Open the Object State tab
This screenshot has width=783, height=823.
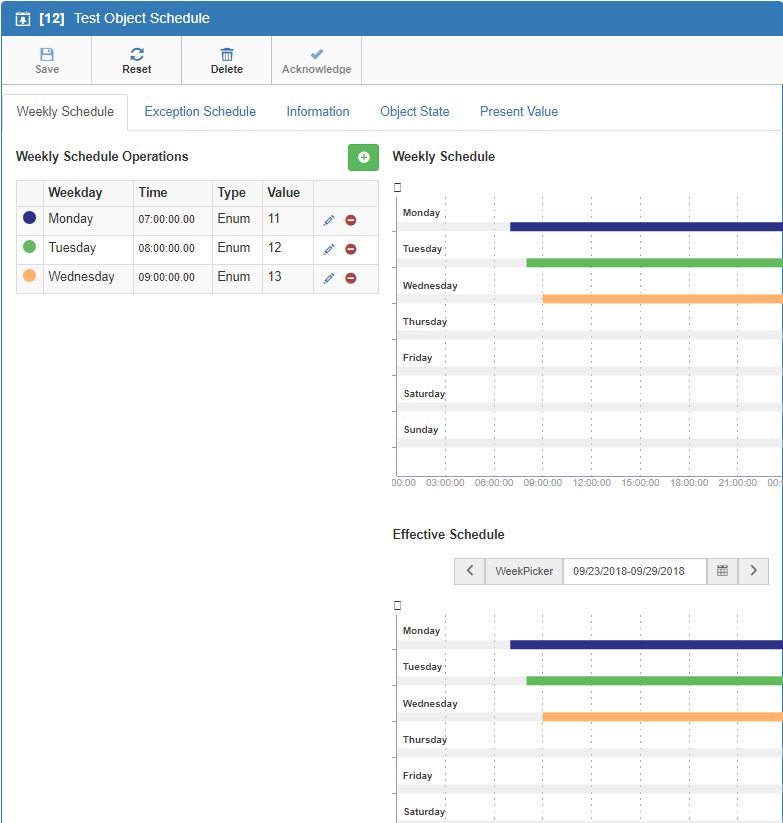415,112
